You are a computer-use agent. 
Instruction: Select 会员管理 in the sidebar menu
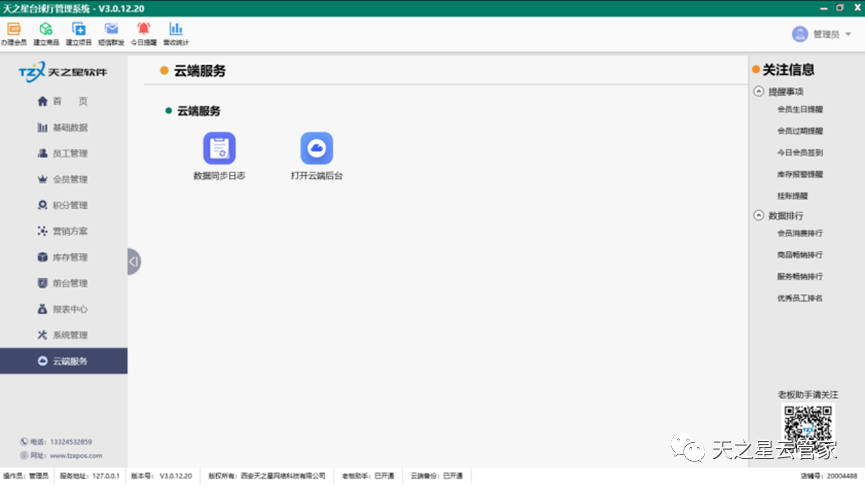69,180
